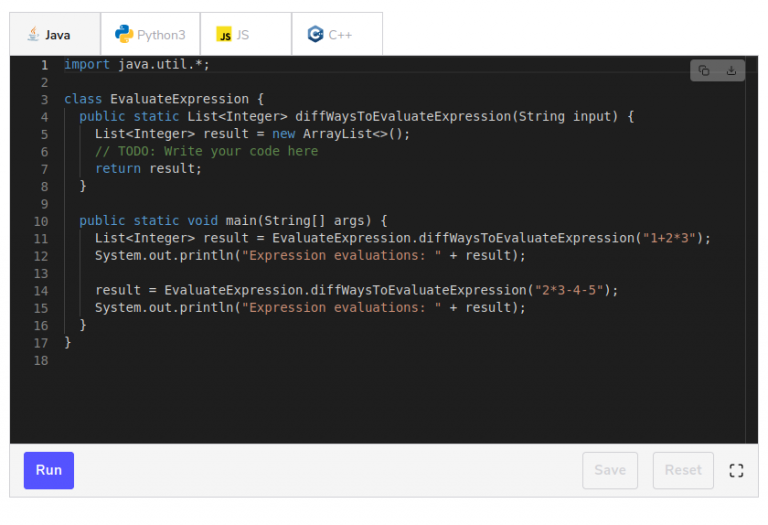Place cursor on the TODO comment line
Screen dimensions: 768x525
[206, 151]
